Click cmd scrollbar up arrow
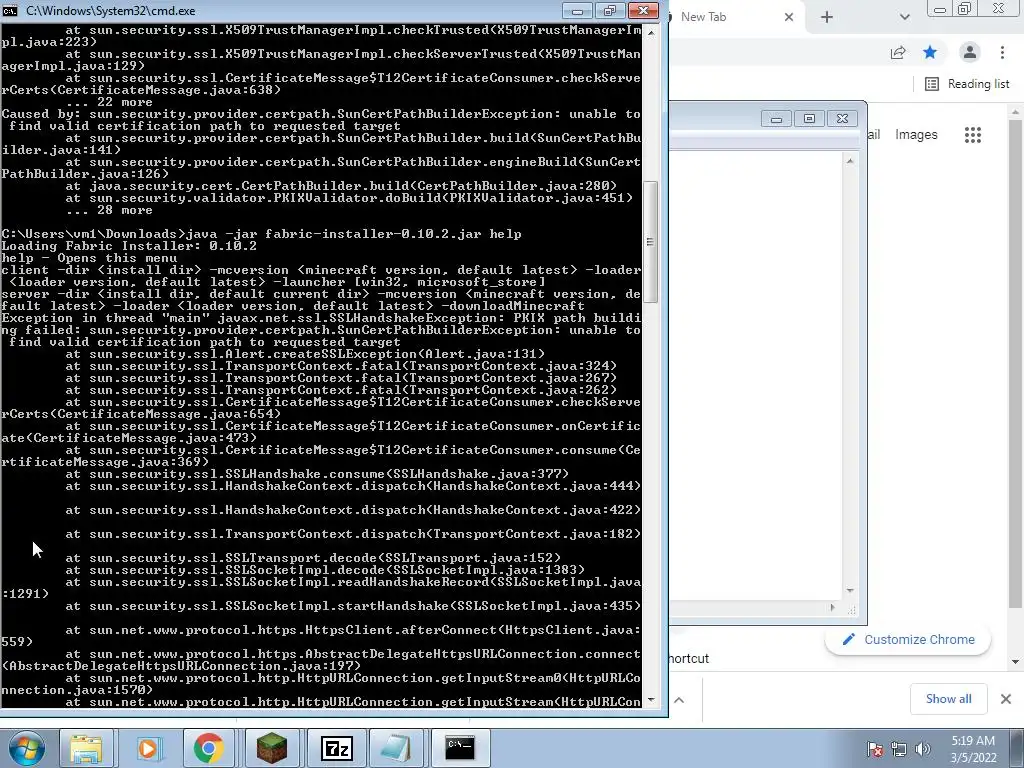The height and width of the screenshot is (768, 1024). [x=650, y=32]
